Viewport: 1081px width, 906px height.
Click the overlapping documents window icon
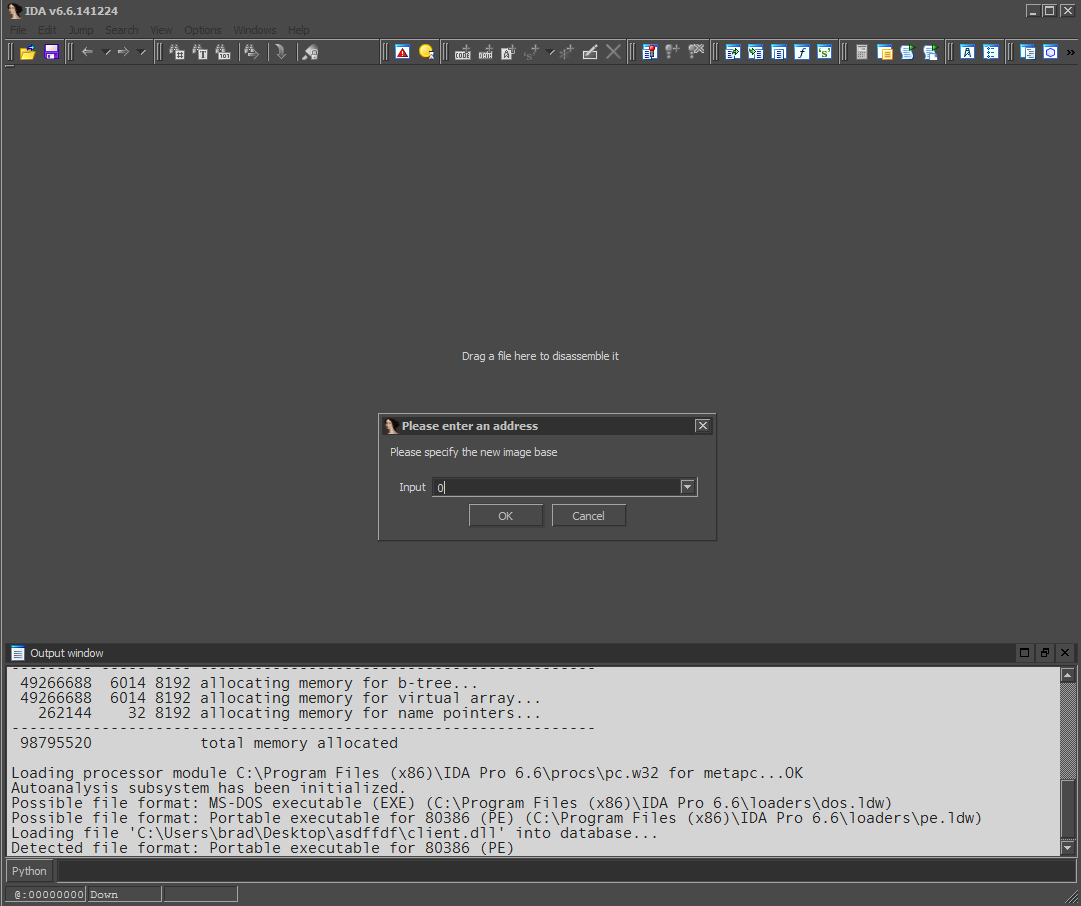click(1027, 52)
